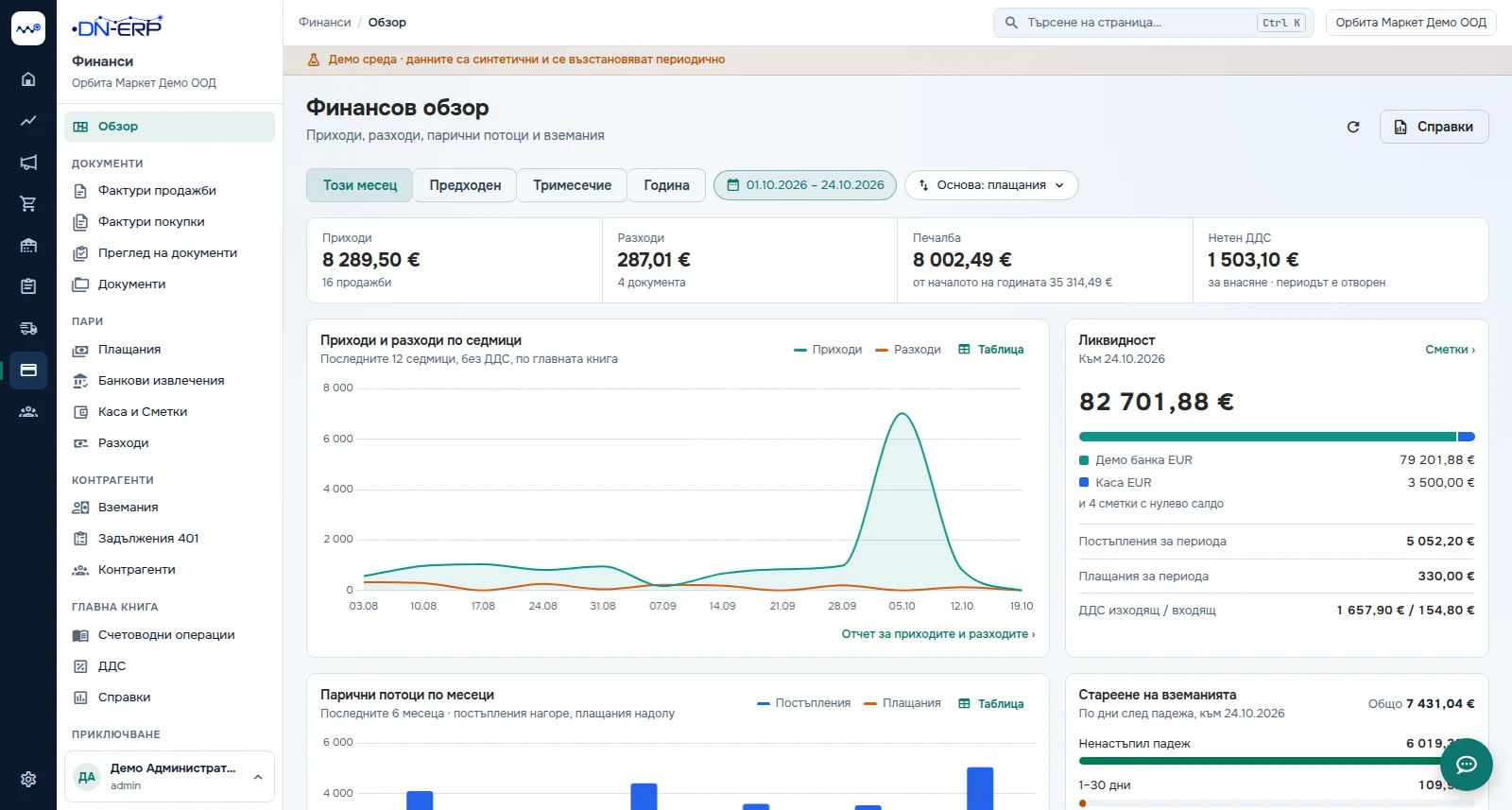Open company selector Орбита Маркет Демо ООД
The image size is (1512, 810).
(x=1411, y=23)
